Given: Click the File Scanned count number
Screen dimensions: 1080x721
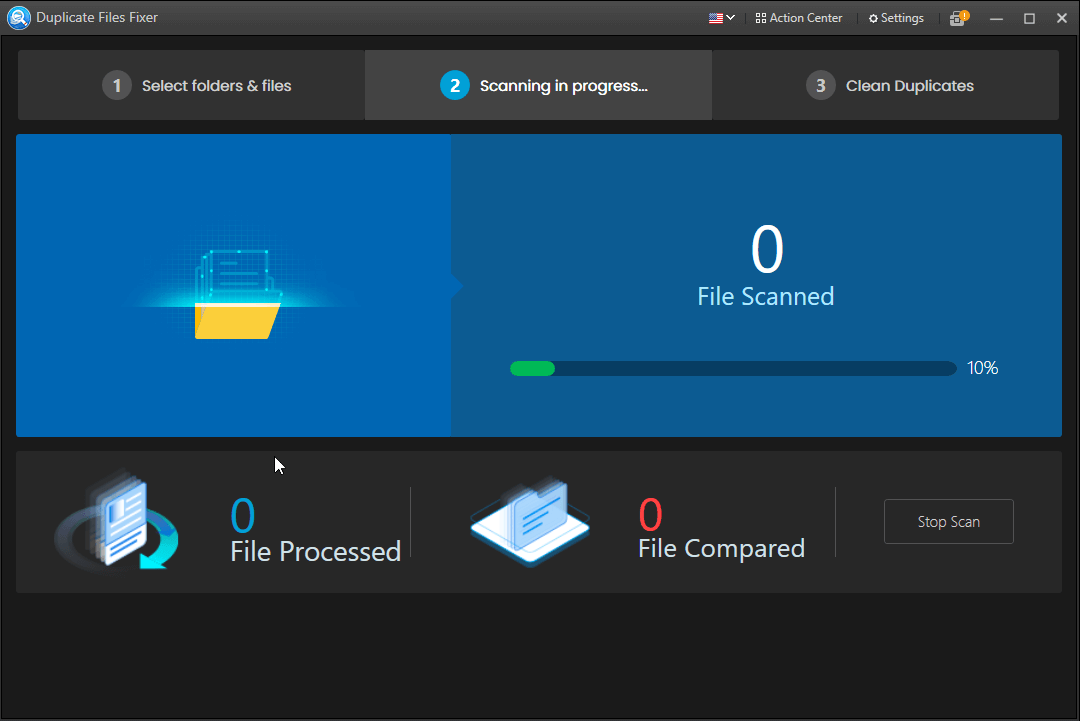Looking at the screenshot, I should 766,251.
